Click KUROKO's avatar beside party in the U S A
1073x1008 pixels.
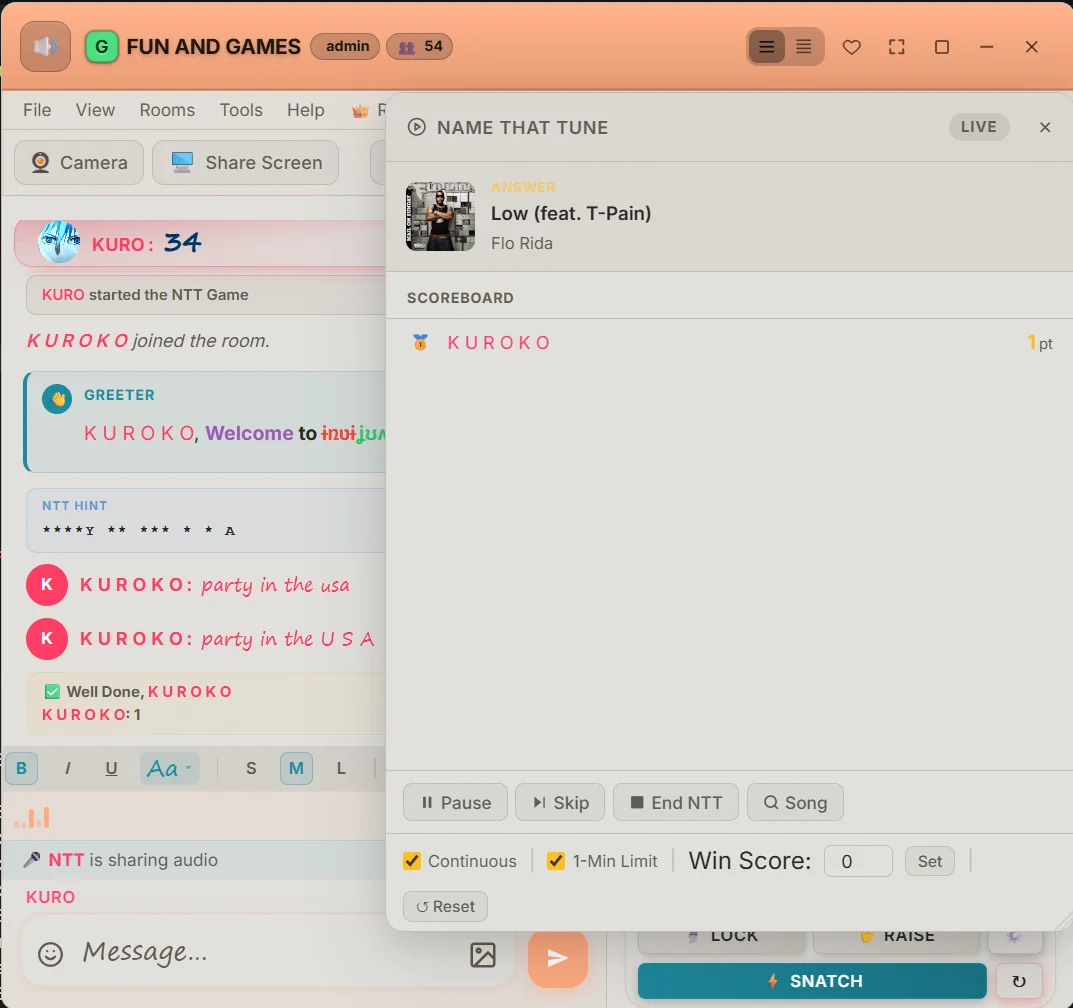point(47,638)
